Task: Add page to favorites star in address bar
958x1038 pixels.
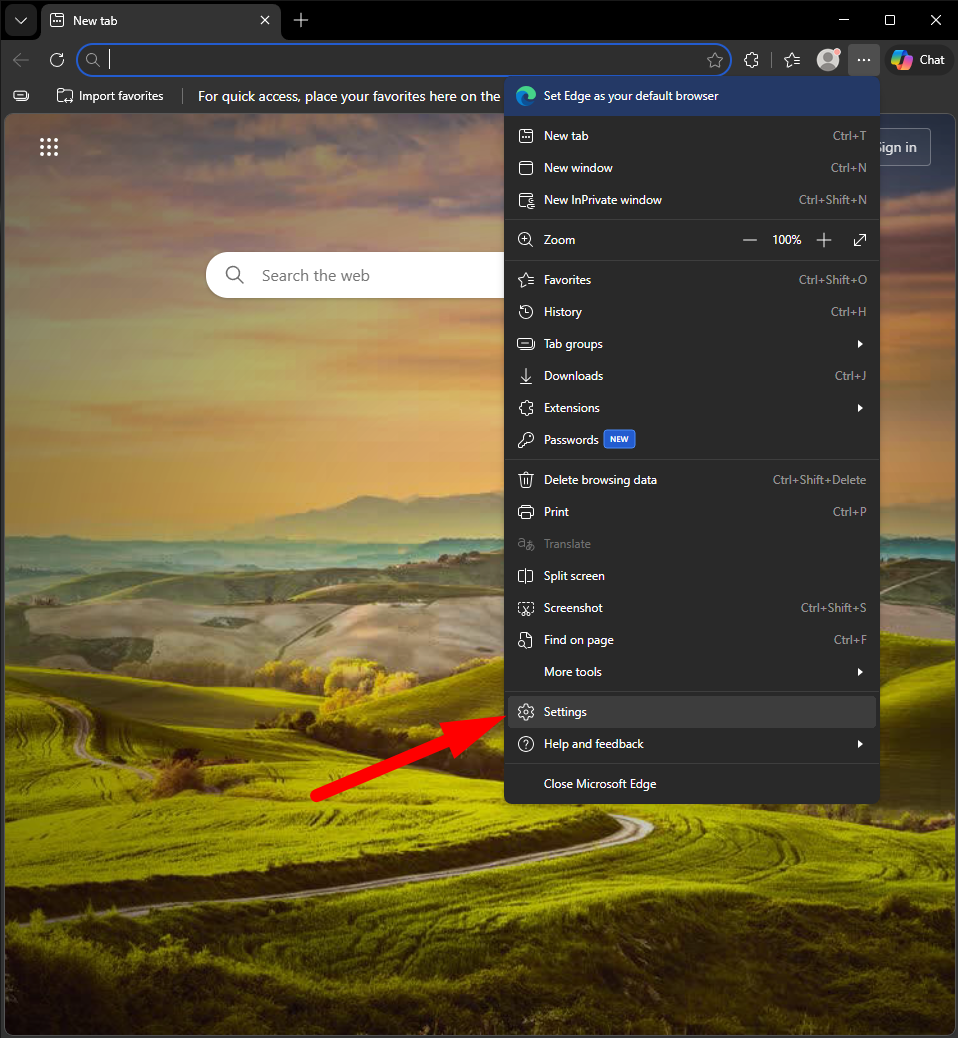Action: (715, 60)
